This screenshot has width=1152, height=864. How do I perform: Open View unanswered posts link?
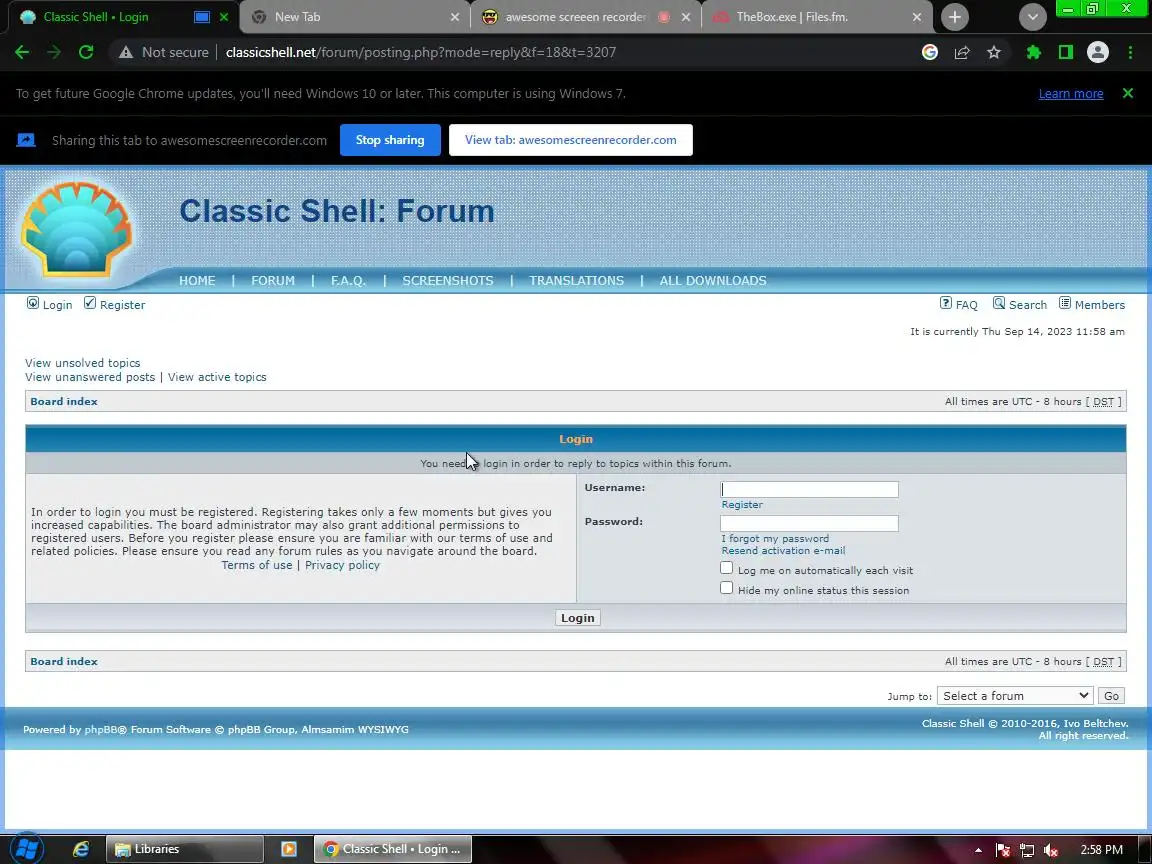tap(90, 377)
